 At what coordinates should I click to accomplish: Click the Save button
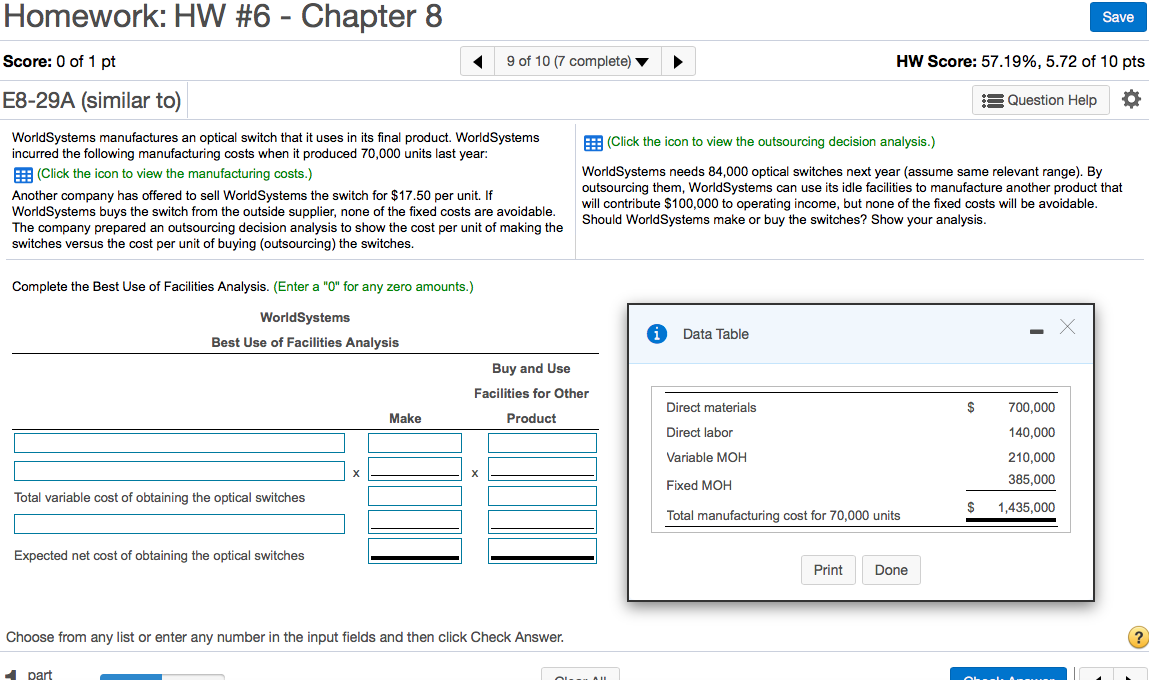[1117, 17]
